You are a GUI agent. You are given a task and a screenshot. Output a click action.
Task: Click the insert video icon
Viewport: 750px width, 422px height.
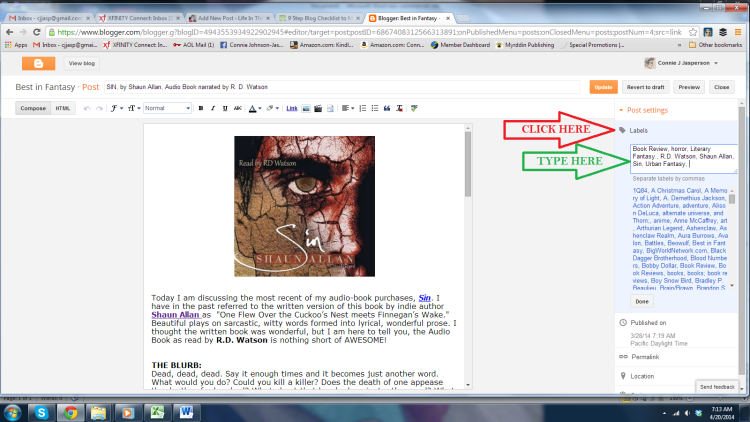(318, 108)
